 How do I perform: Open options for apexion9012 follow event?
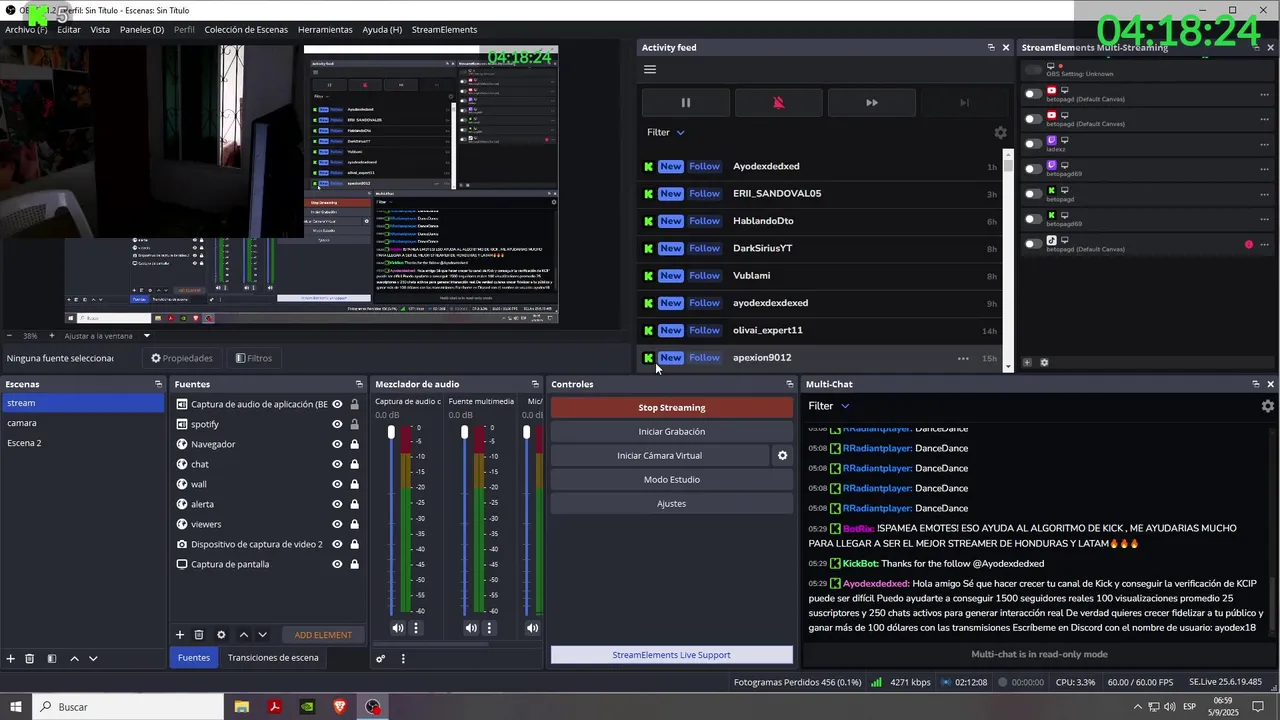[963, 358]
